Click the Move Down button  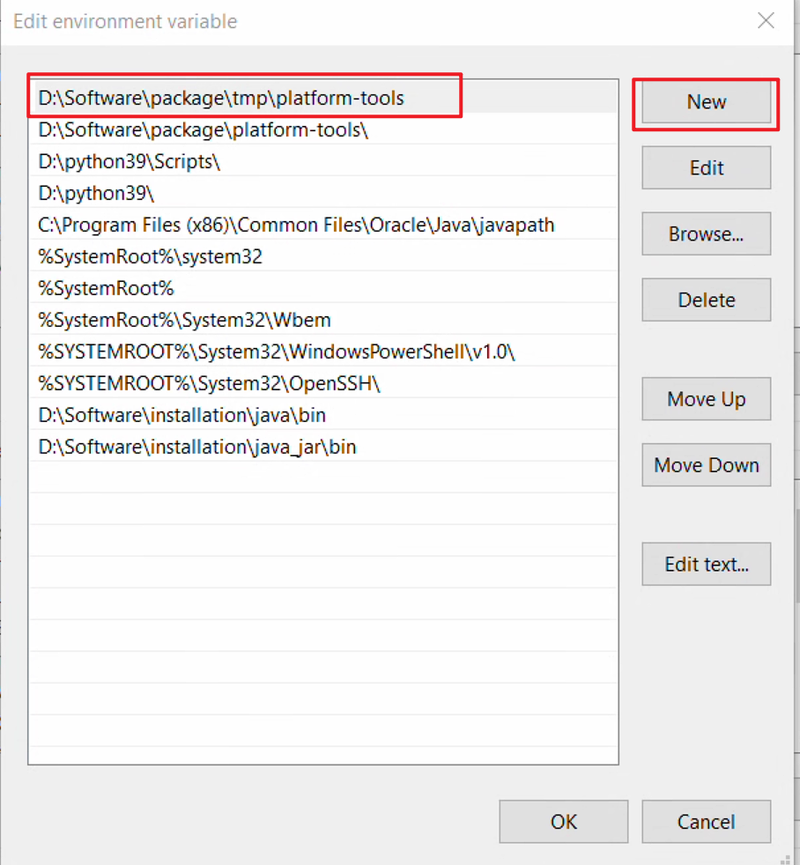[706, 465]
